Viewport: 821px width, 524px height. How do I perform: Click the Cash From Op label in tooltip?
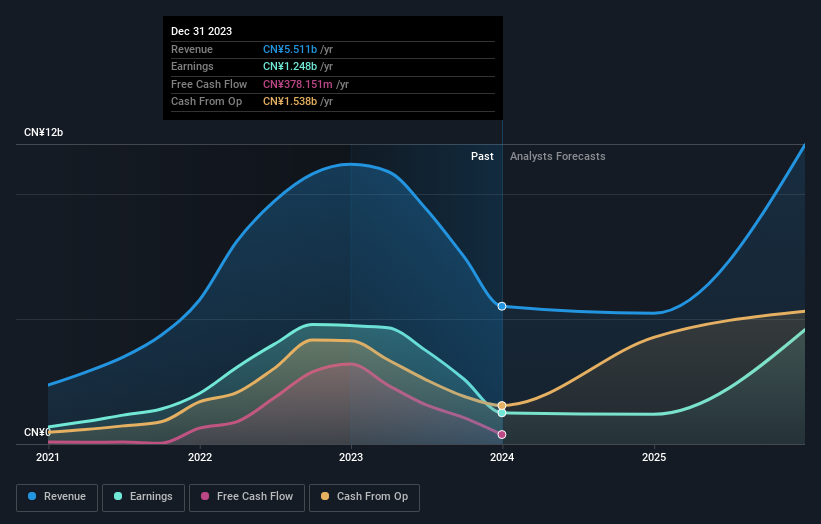coord(206,102)
